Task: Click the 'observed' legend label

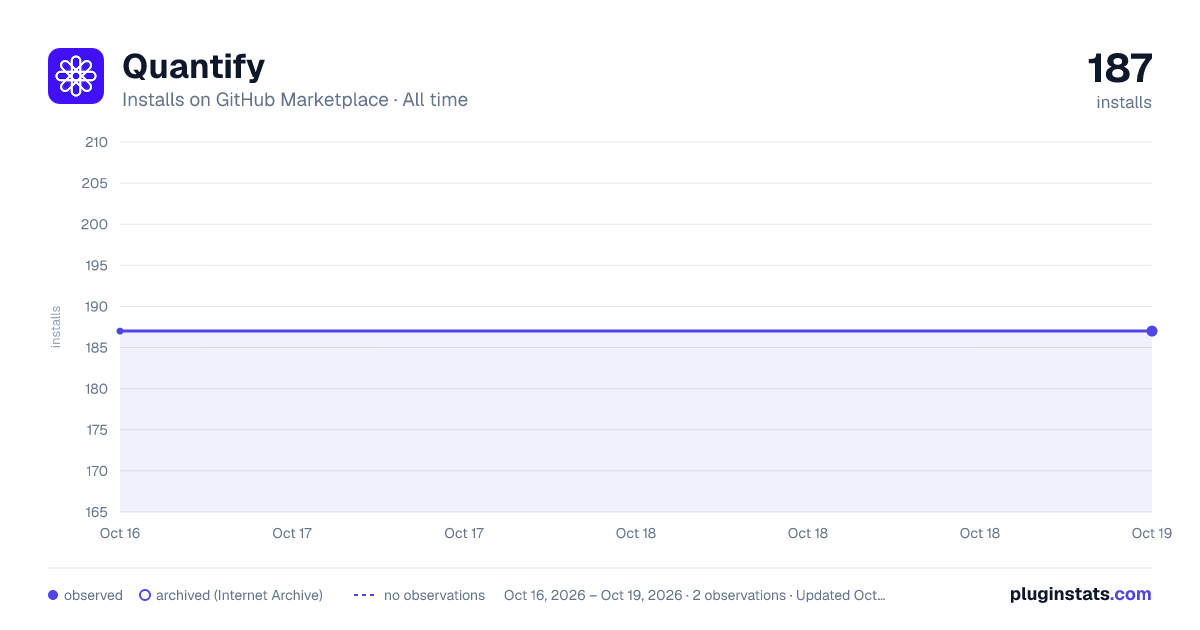Action: 93,595
